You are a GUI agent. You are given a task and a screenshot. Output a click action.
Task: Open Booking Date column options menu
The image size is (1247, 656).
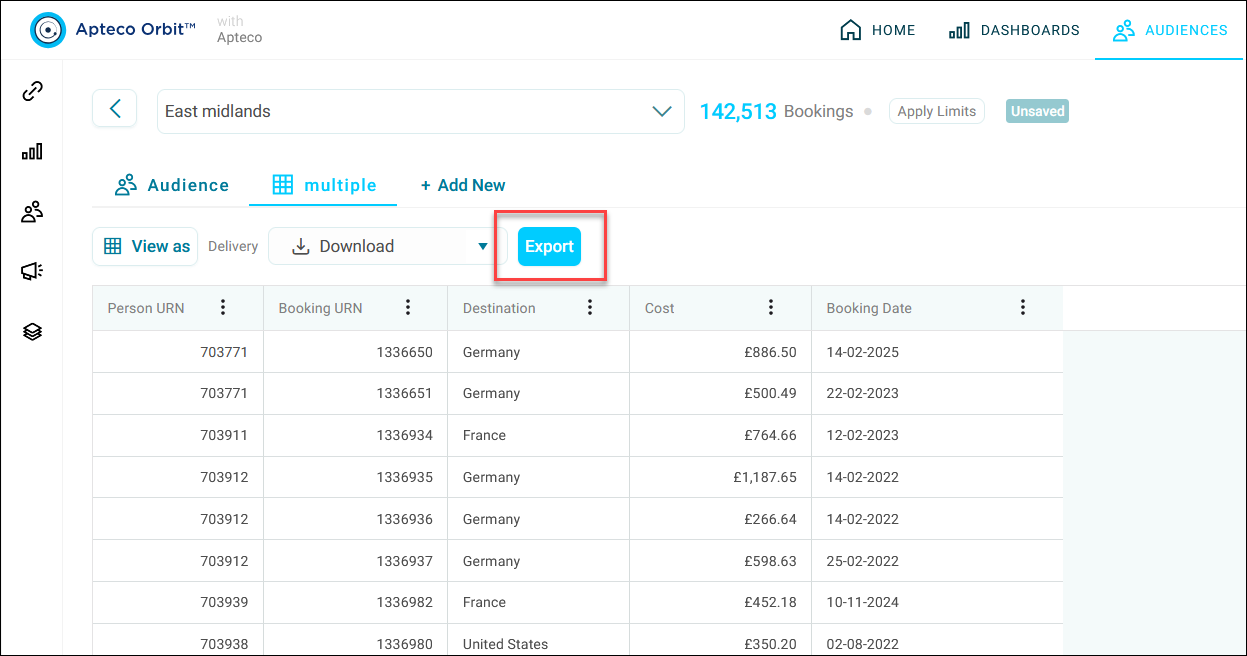(x=1022, y=308)
